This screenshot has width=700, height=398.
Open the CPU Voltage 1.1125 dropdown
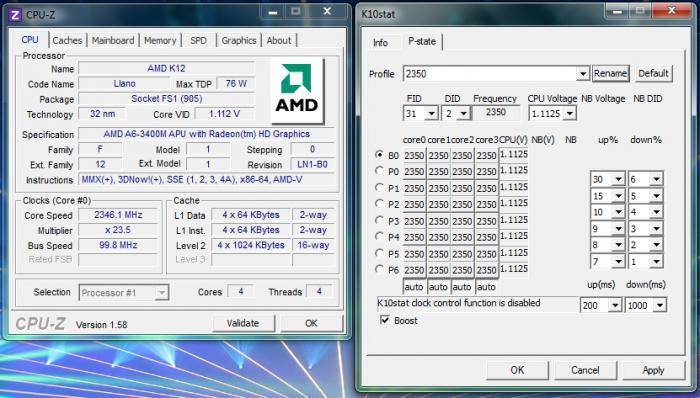(570, 114)
